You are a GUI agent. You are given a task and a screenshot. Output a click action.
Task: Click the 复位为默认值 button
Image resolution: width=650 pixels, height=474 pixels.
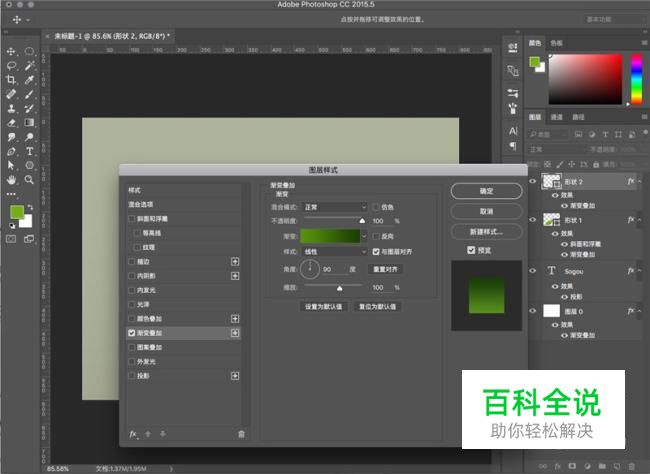(x=377, y=307)
